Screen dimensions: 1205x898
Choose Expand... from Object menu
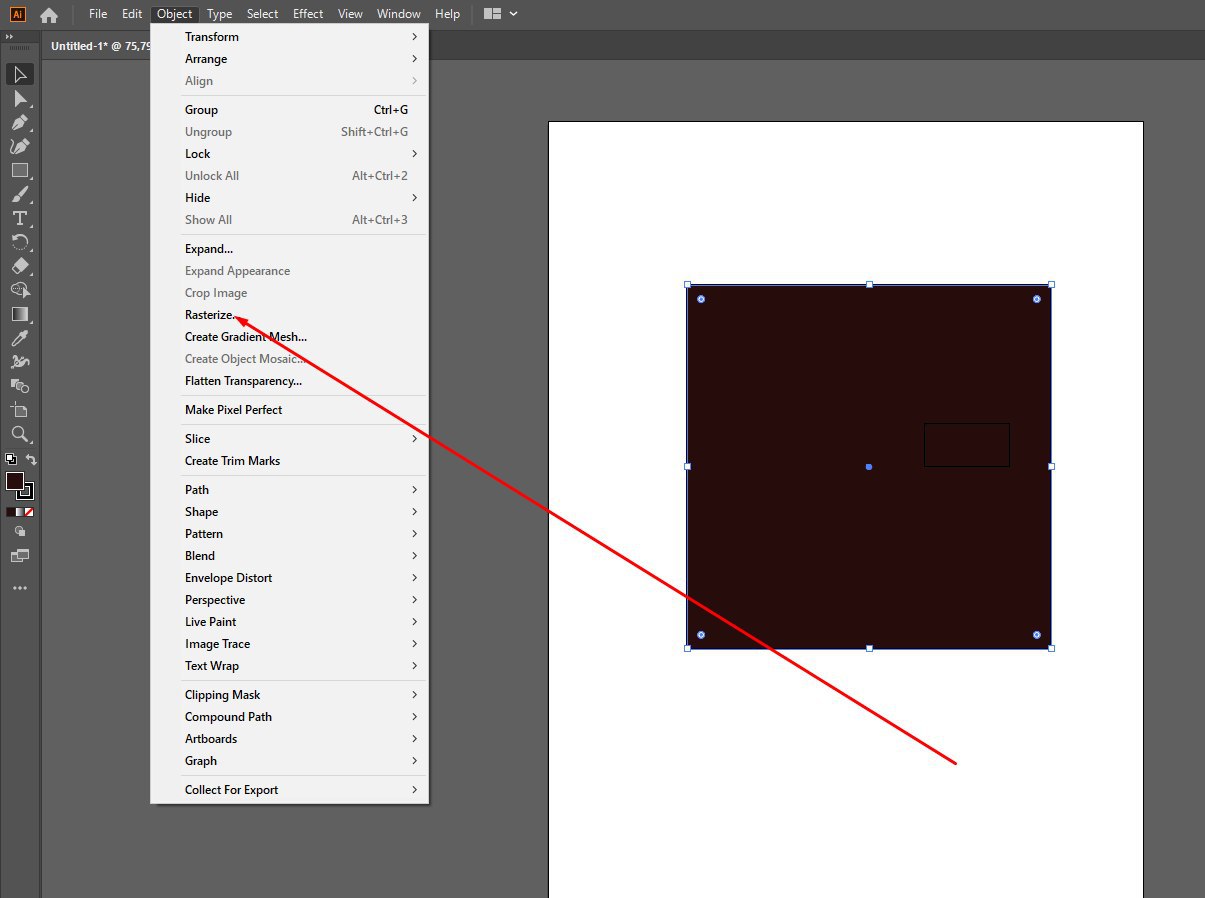coord(289,249)
